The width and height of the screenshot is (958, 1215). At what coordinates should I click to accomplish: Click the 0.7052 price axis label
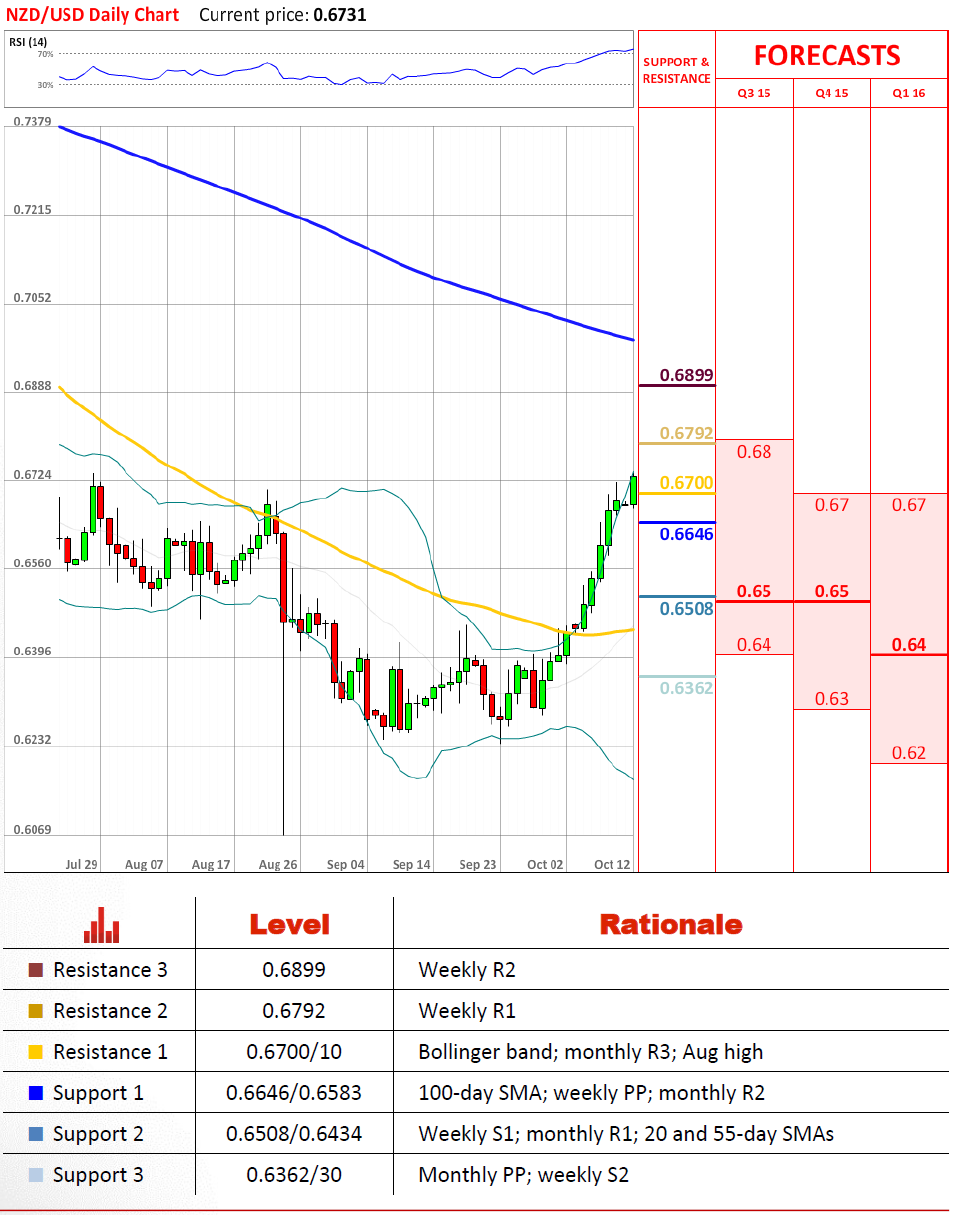(x=32, y=298)
